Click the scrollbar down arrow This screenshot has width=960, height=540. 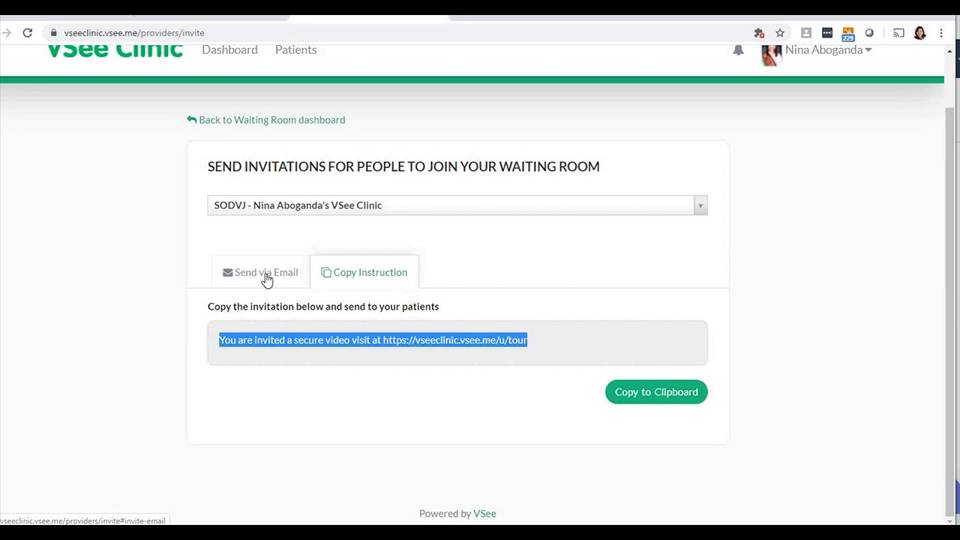coord(950,520)
